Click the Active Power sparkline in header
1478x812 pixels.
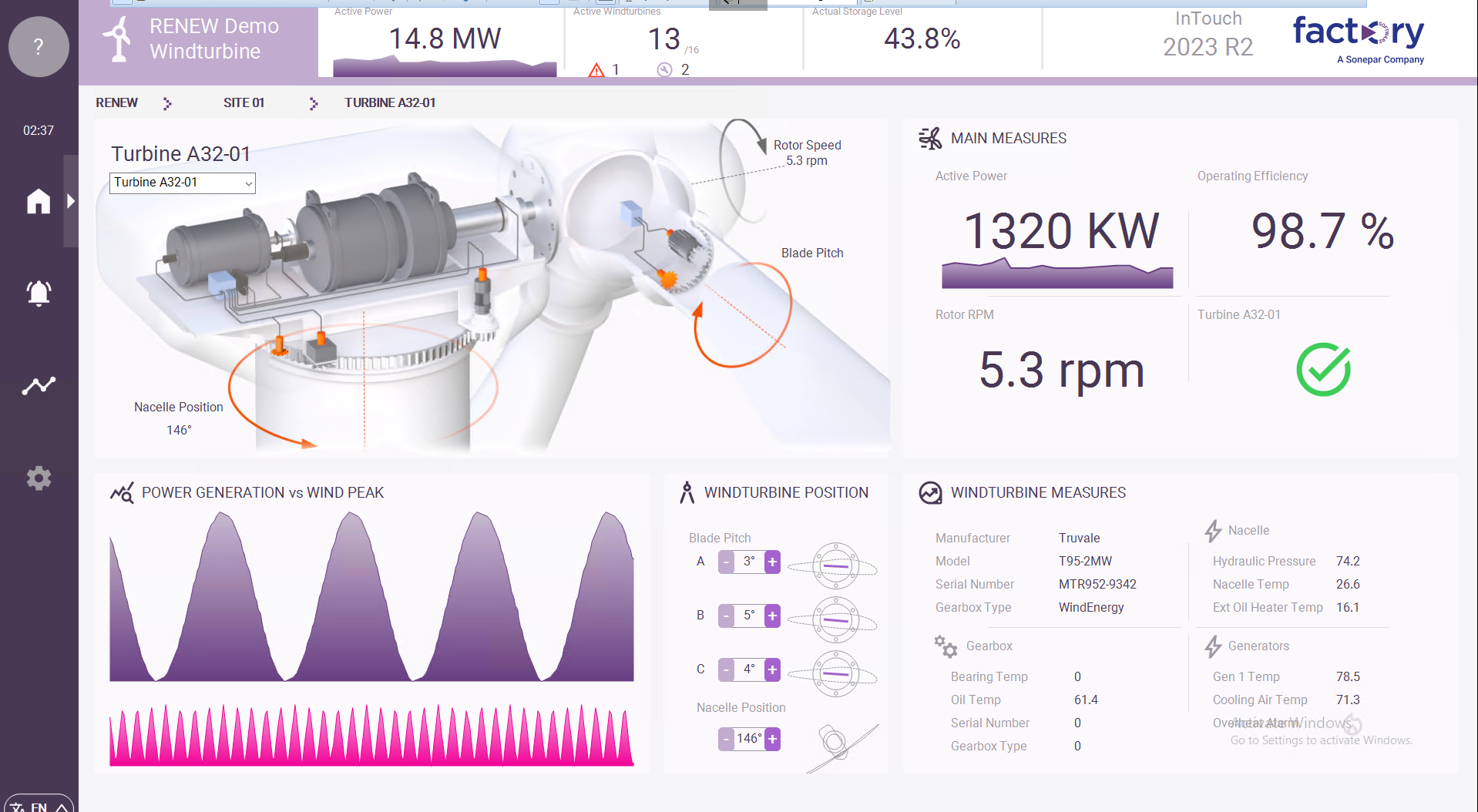pos(445,67)
